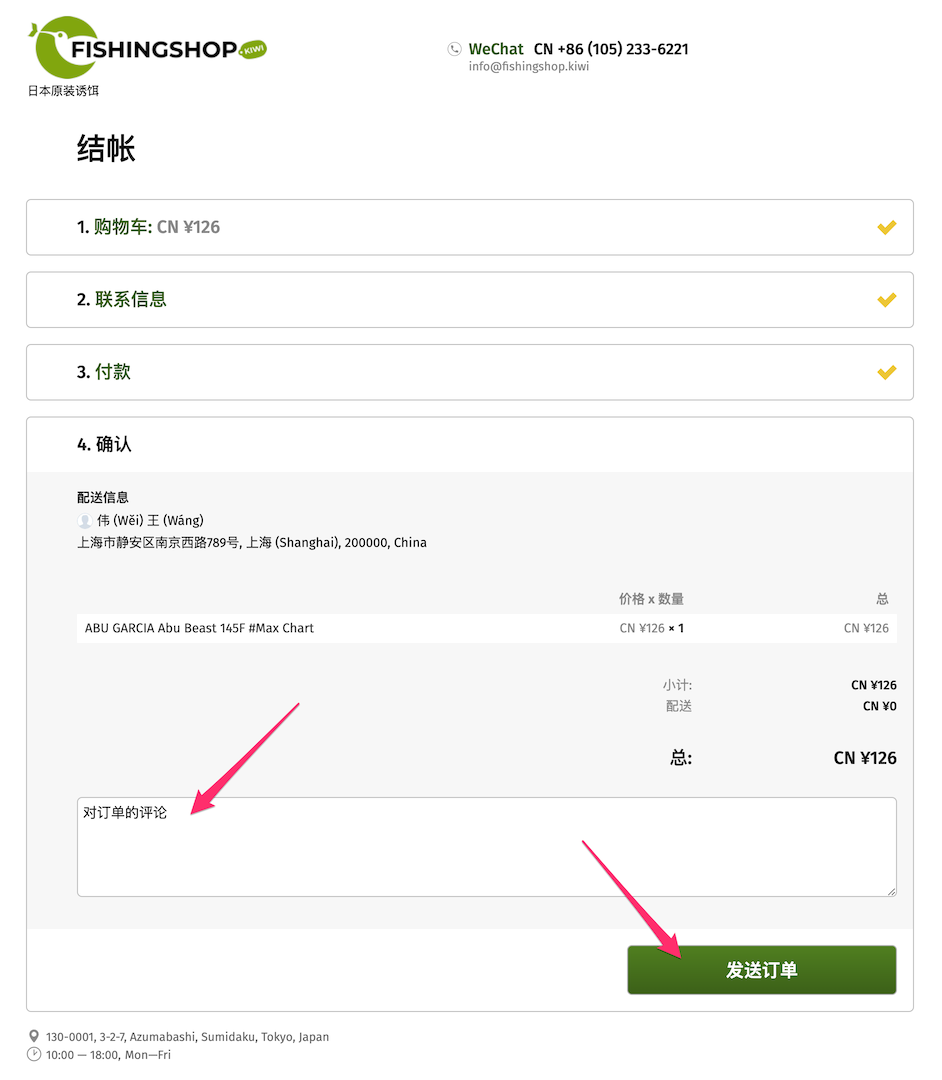
Task: Click the FishingShop kiwi logo
Action: (x=147, y=48)
